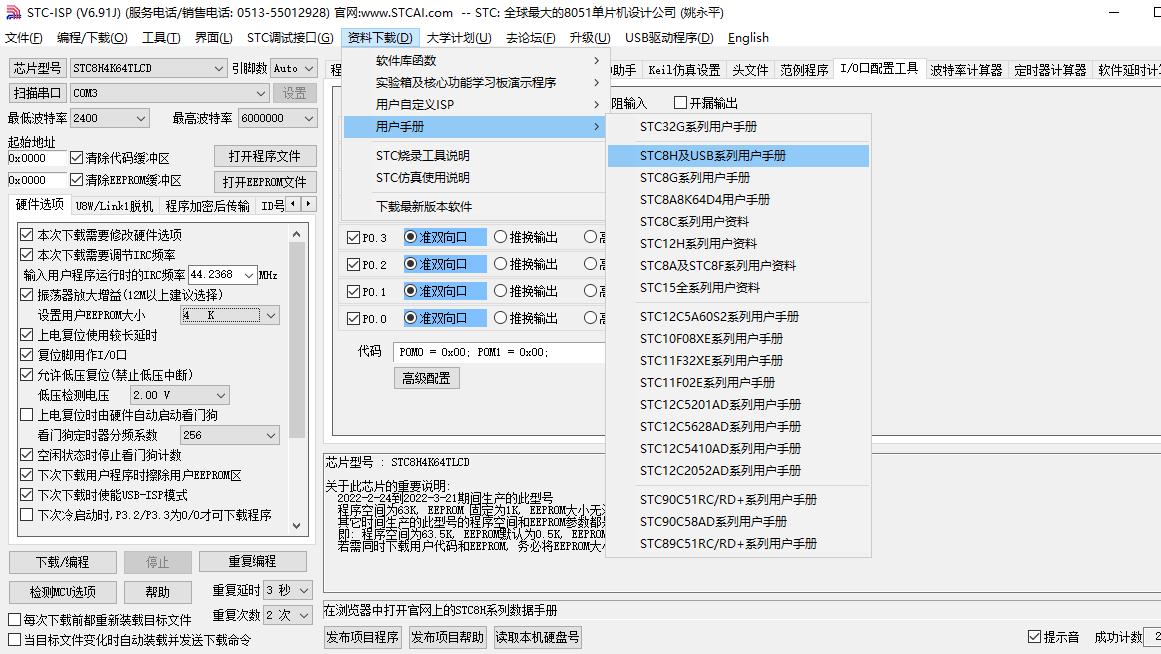Select 推挽输出 for P0.2
1161x654 pixels.
coord(501,264)
